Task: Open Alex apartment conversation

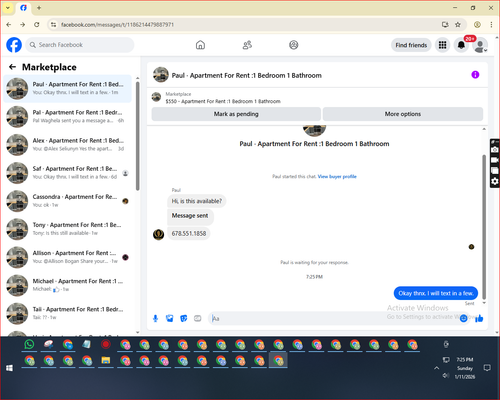Action: [68, 145]
